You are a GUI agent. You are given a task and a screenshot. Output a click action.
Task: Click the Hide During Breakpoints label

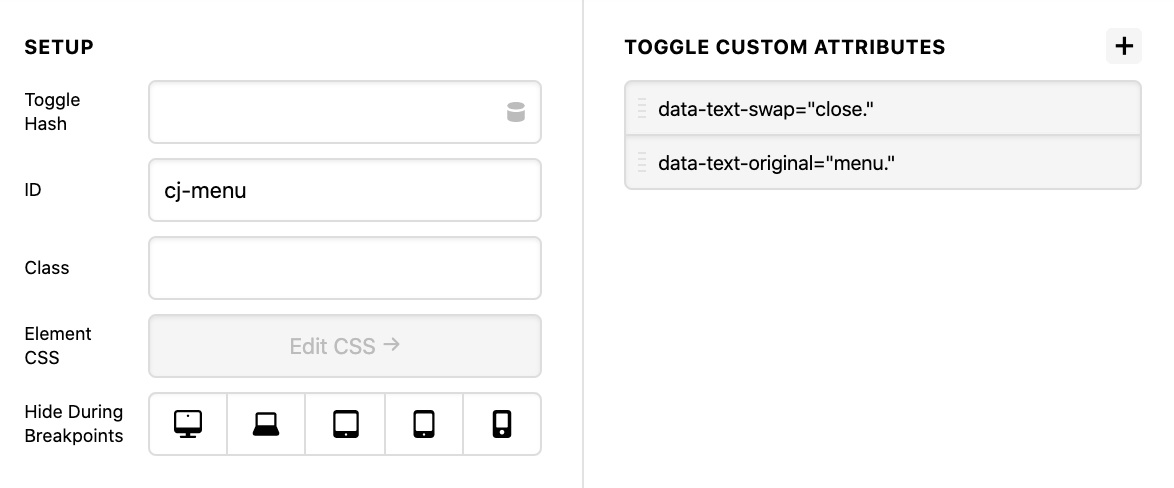[73, 424]
